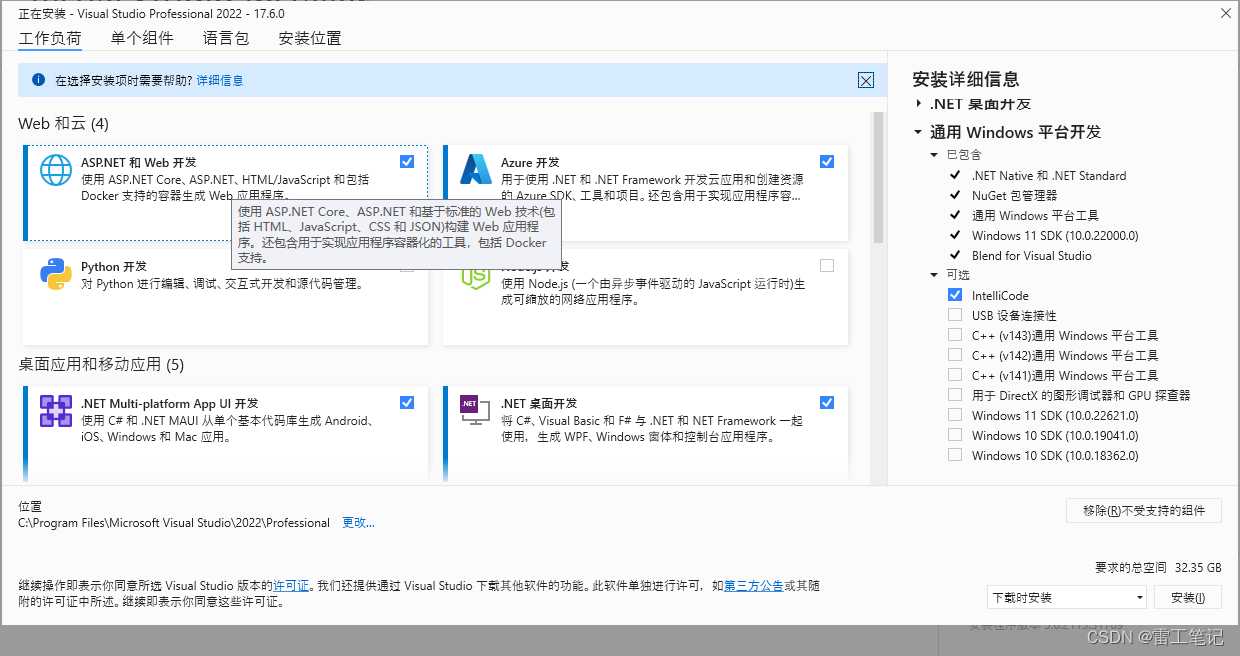Viewport: 1240px width, 656px height.
Task: Uncheck ASP.NET 和 Web 开发 workload
Action: coord(407,161)
